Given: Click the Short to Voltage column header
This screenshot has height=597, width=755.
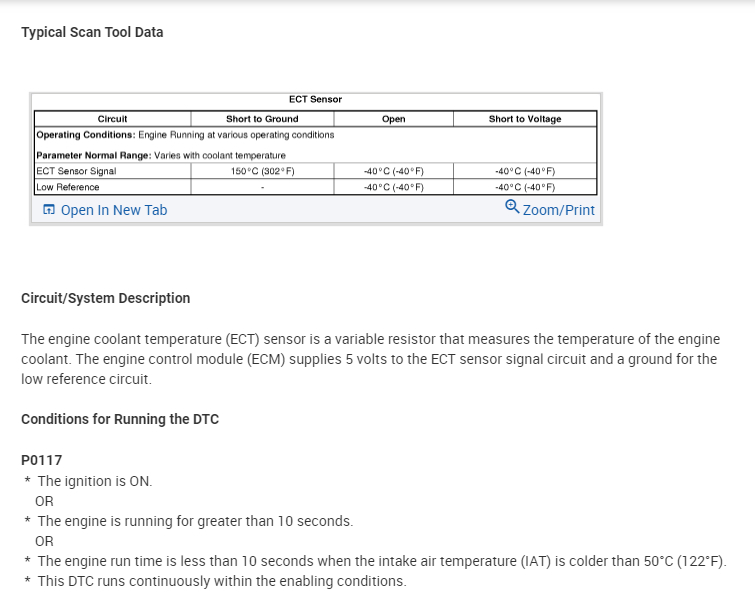Looking at the screenshot, I should [524, 119].
